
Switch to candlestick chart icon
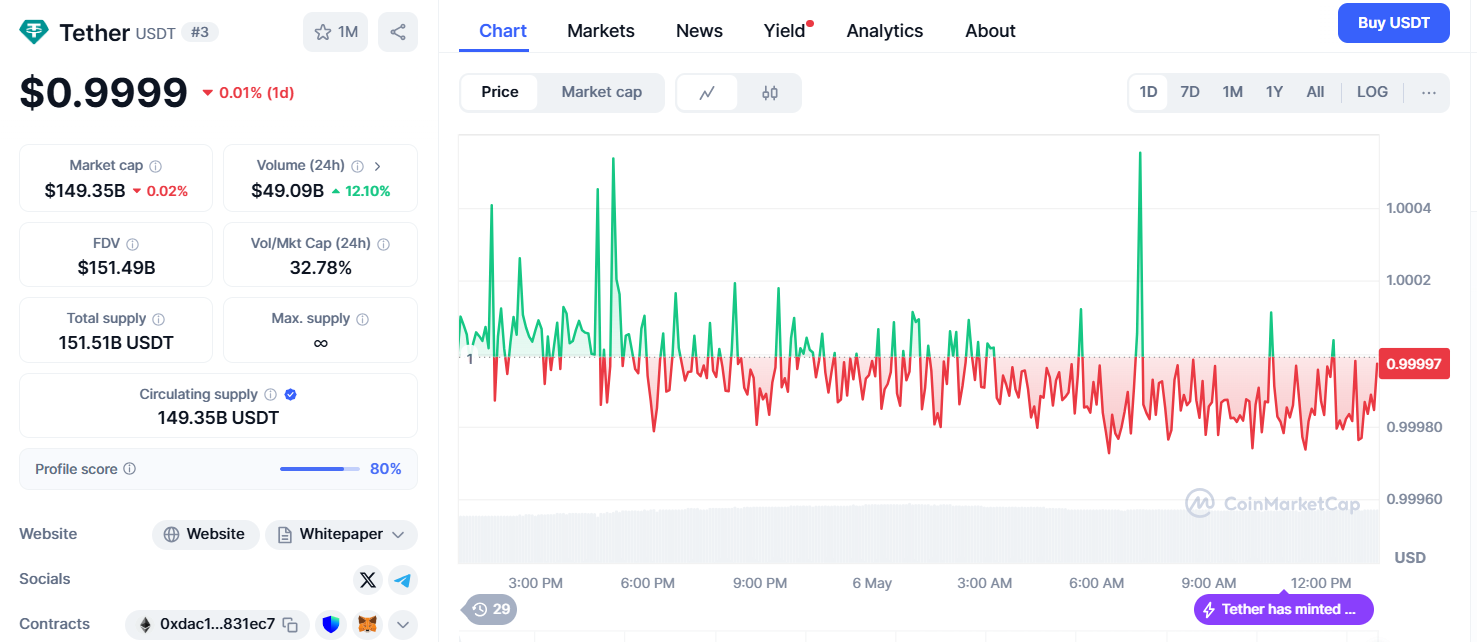pos(769,92)
